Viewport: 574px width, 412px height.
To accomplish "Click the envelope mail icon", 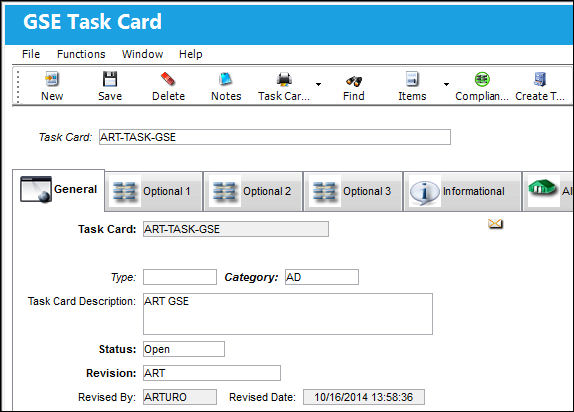I will click(495, 223).
